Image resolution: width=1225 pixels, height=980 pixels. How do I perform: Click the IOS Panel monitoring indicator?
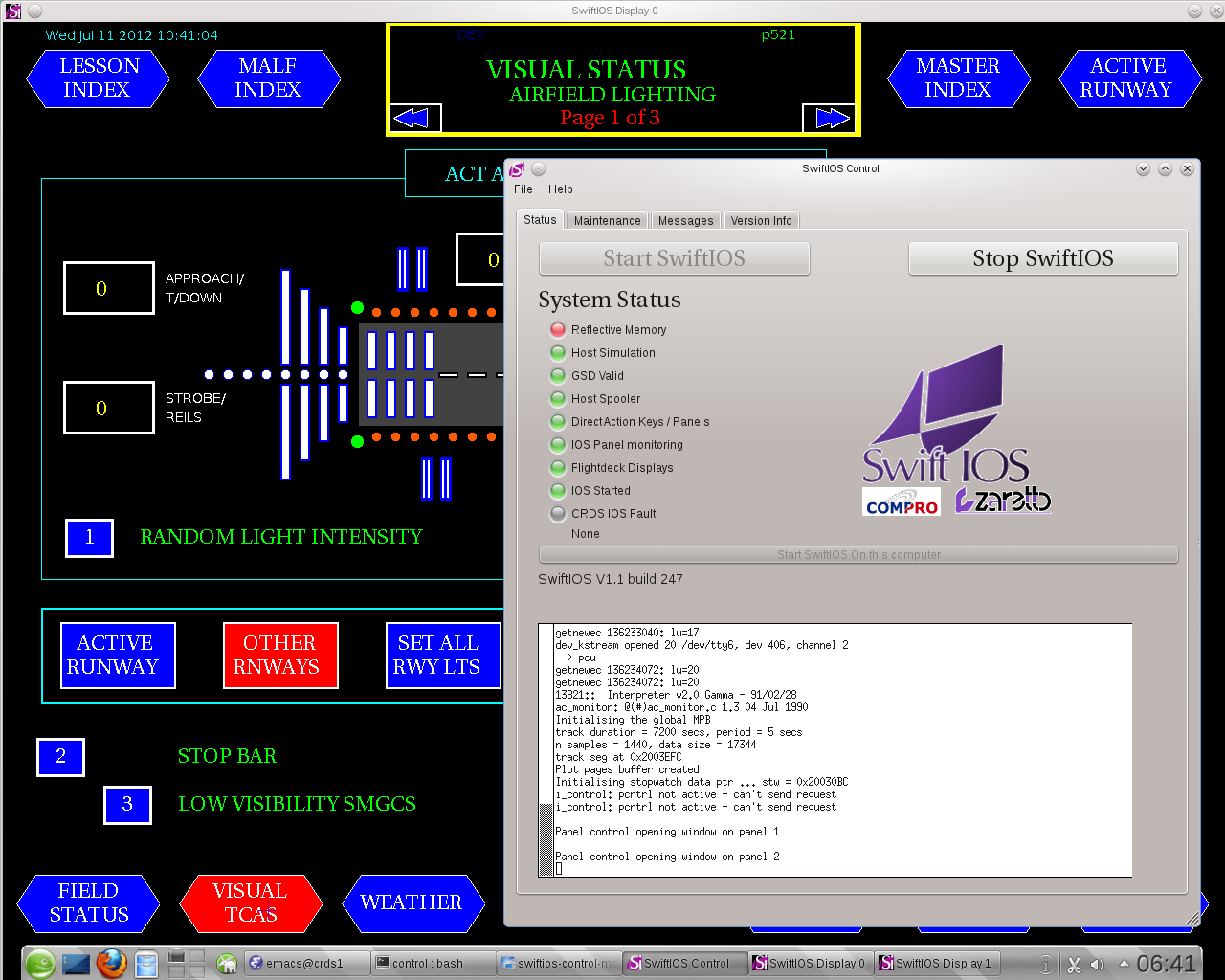[558, 444]
